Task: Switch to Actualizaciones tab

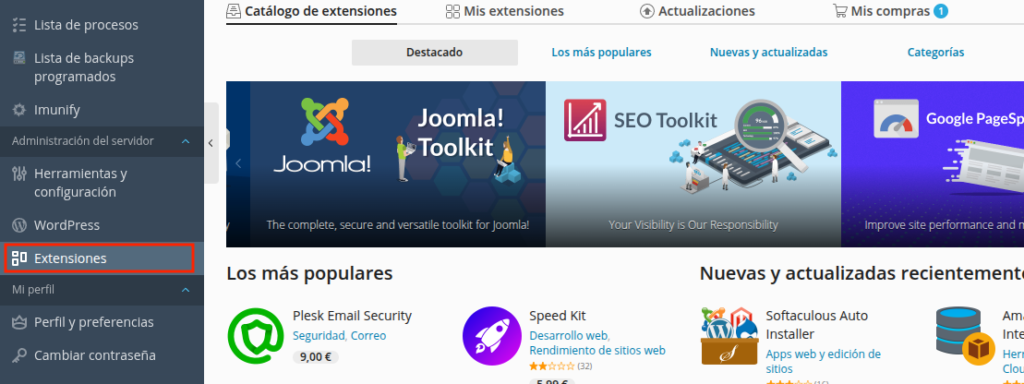Action: coord(697,11)
